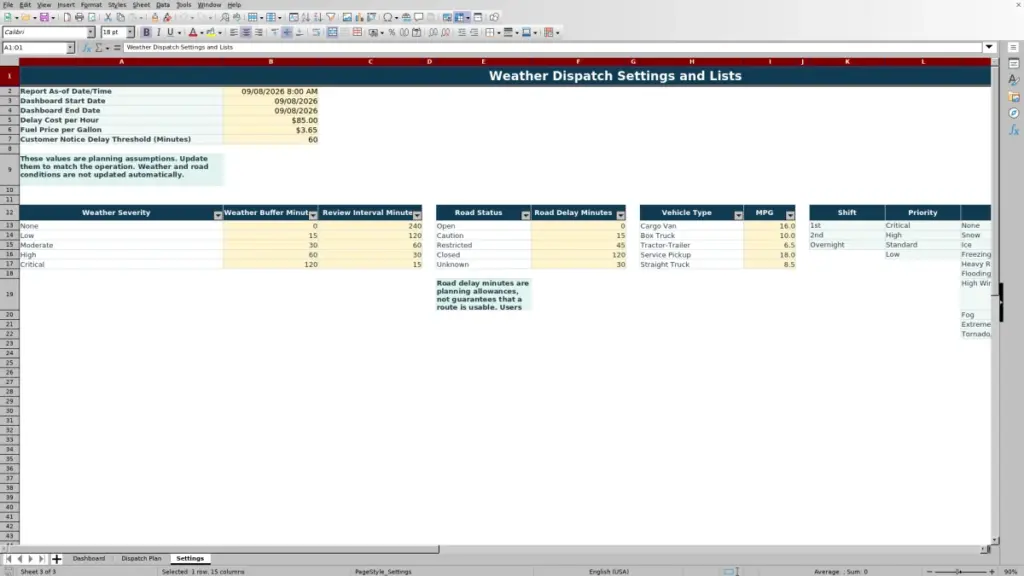
Task: Click font color red A swatch
Action: click(193, 32)
